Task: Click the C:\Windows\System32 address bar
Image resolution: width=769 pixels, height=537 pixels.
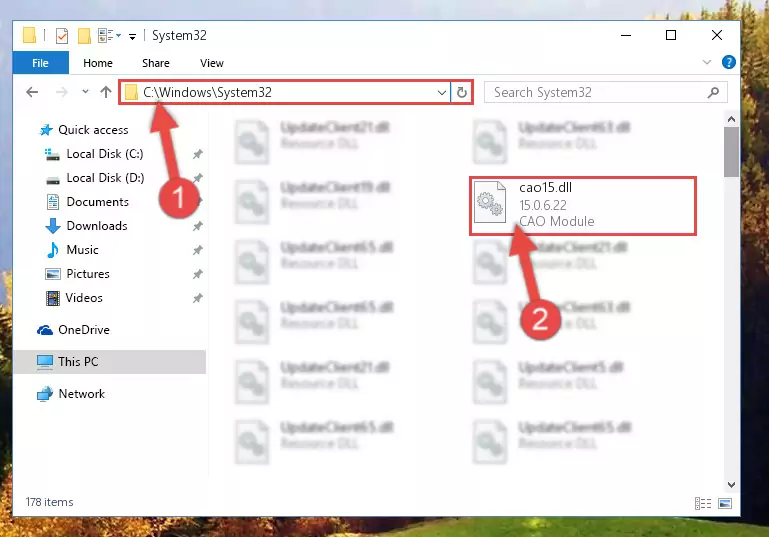Action: coord(284,92)
